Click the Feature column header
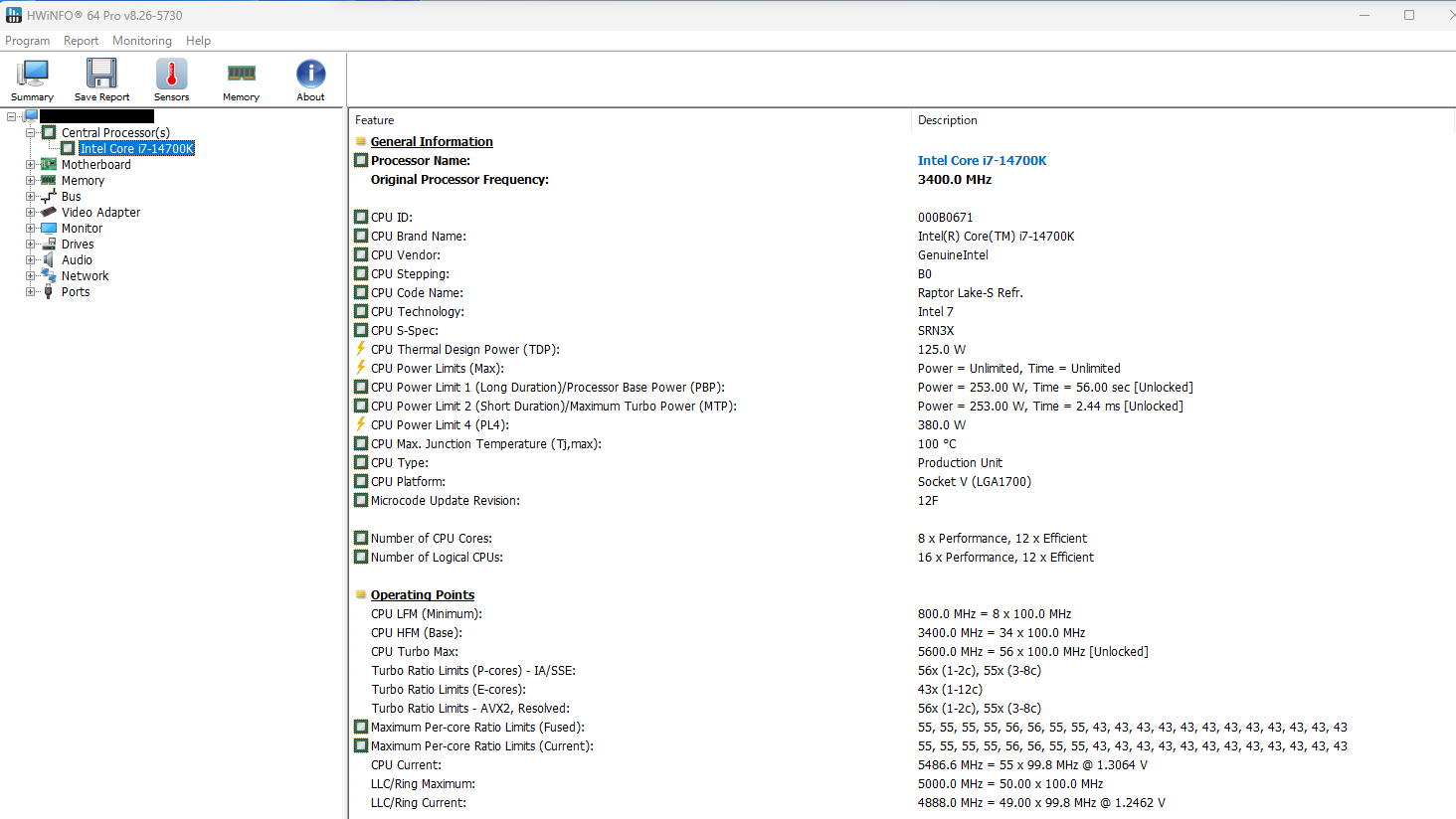 coord(375,120)
